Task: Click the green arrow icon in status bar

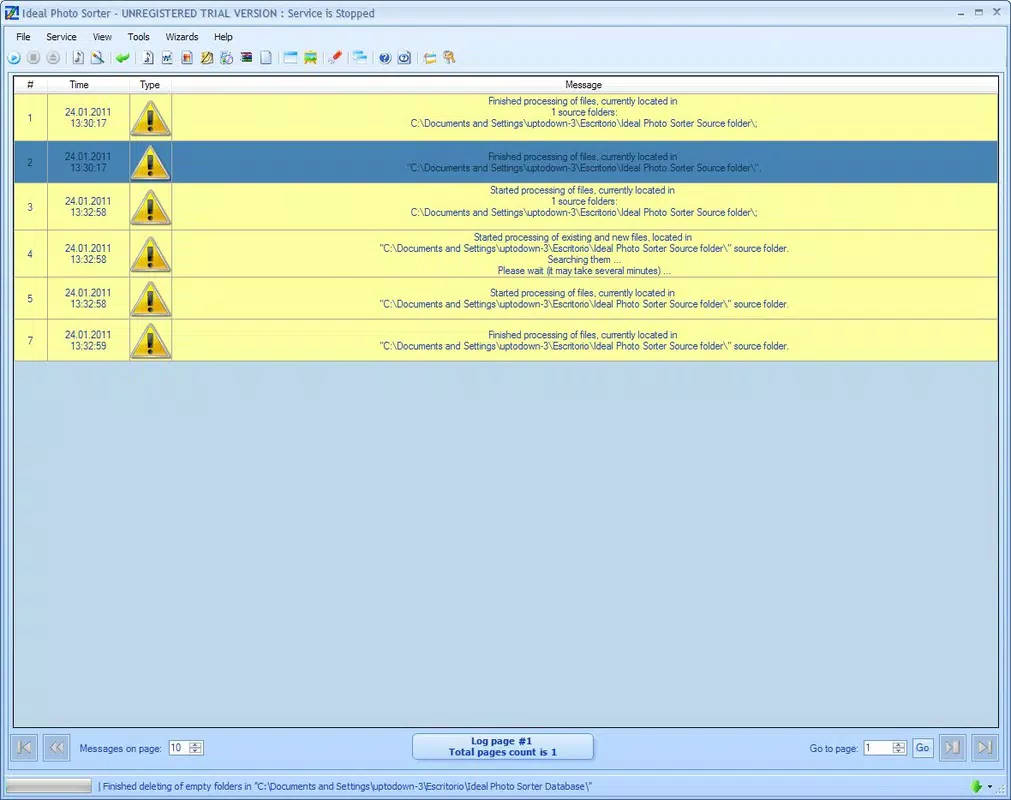Action: coord(976,786)
